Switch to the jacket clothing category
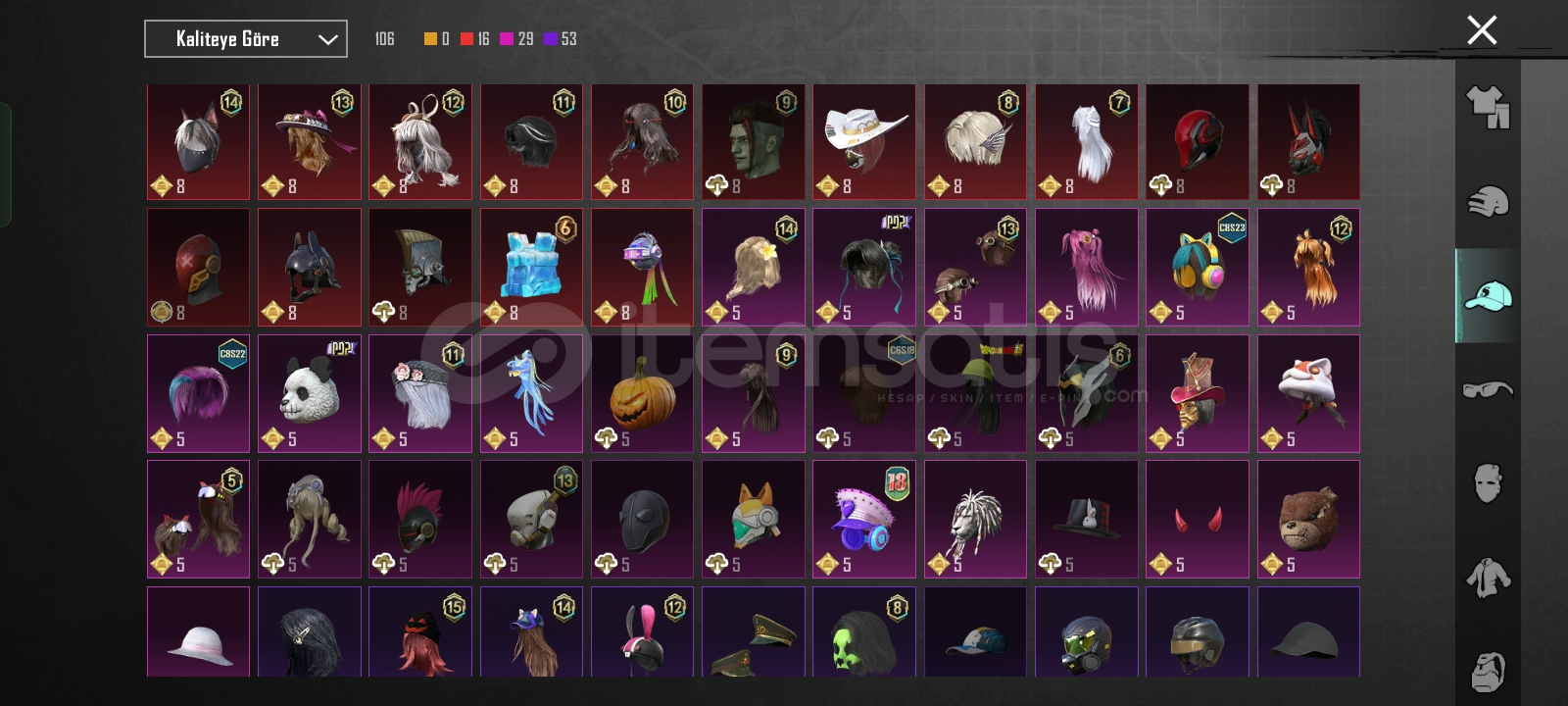The width and height of the screenshot is (1568, 706). [1488, 578]
